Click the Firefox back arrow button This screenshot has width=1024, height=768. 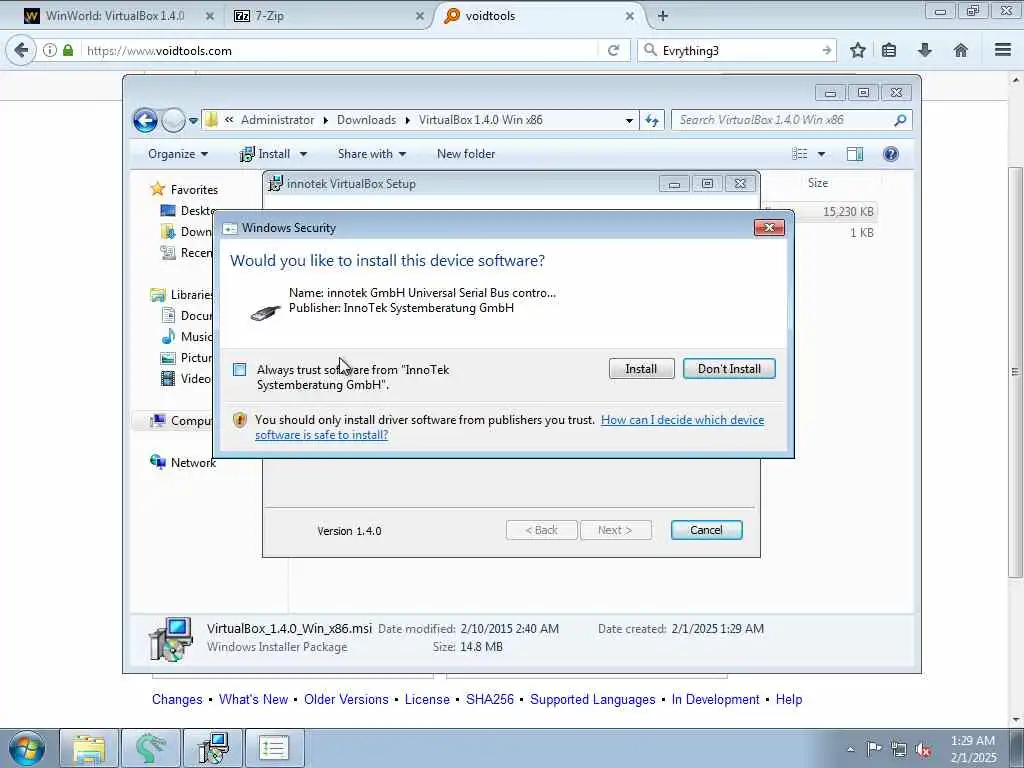(x=22, y=50)
